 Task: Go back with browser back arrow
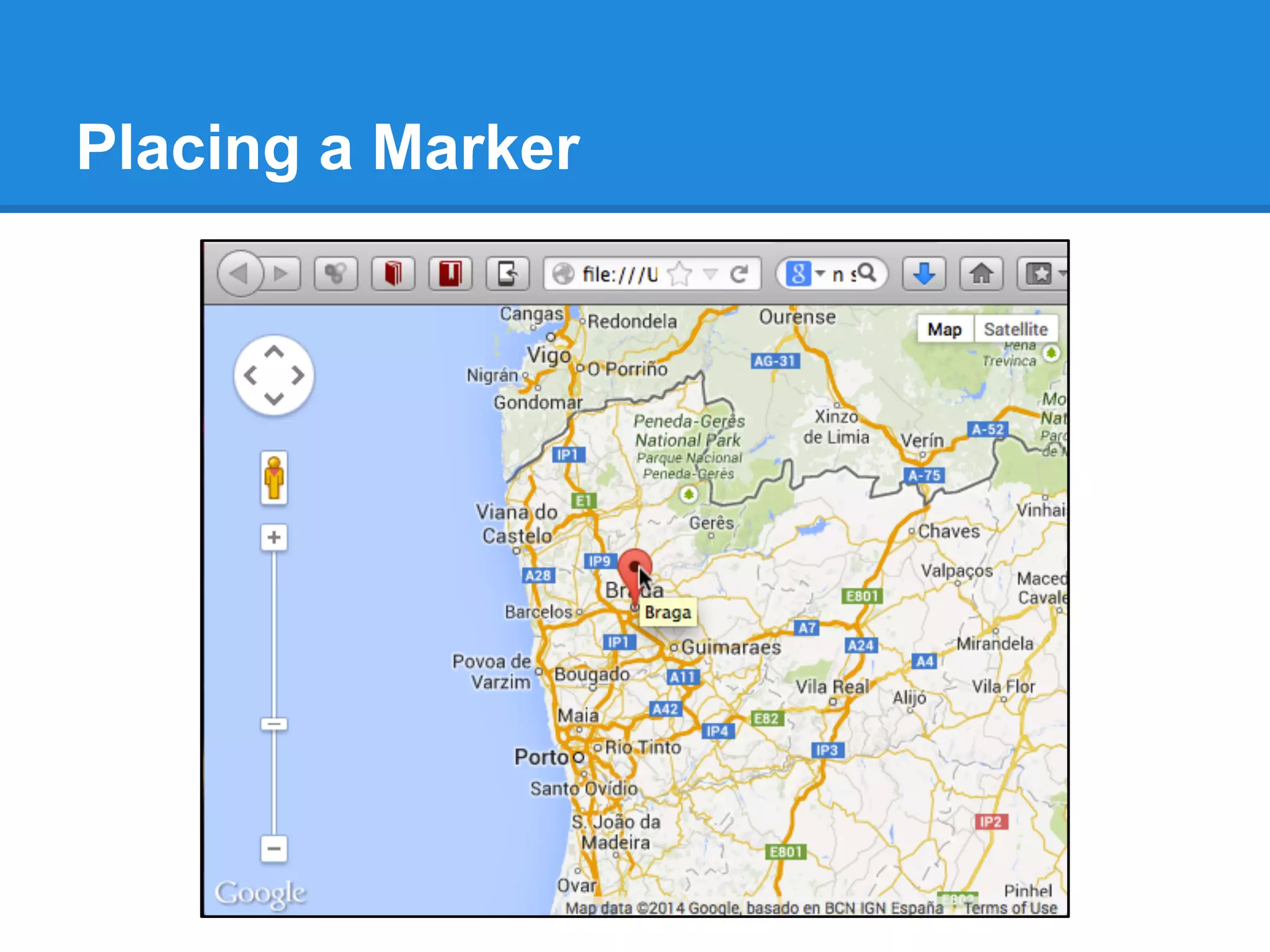point(239,273)
